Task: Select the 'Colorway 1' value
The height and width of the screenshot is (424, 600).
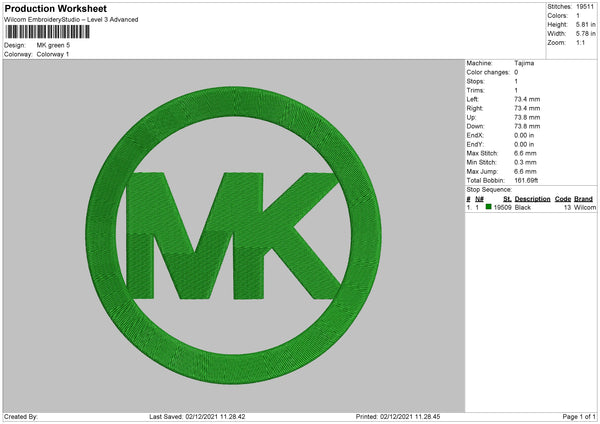Action: point(53,54)
